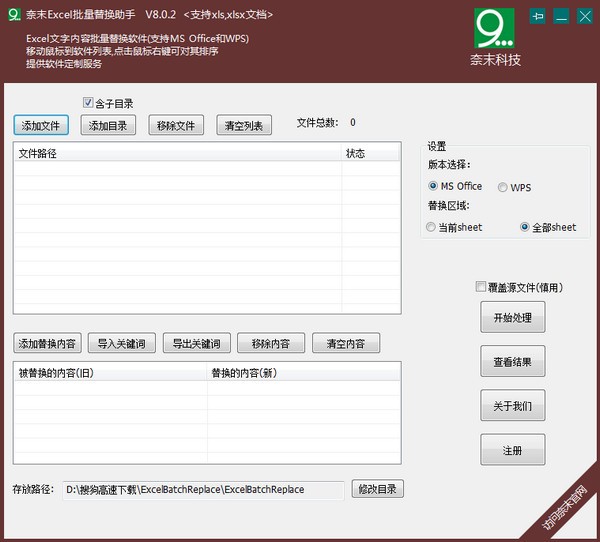This screenshot has height=542, width=600.
Task: Minimize the window with the dash button
Action: (561, 16)
